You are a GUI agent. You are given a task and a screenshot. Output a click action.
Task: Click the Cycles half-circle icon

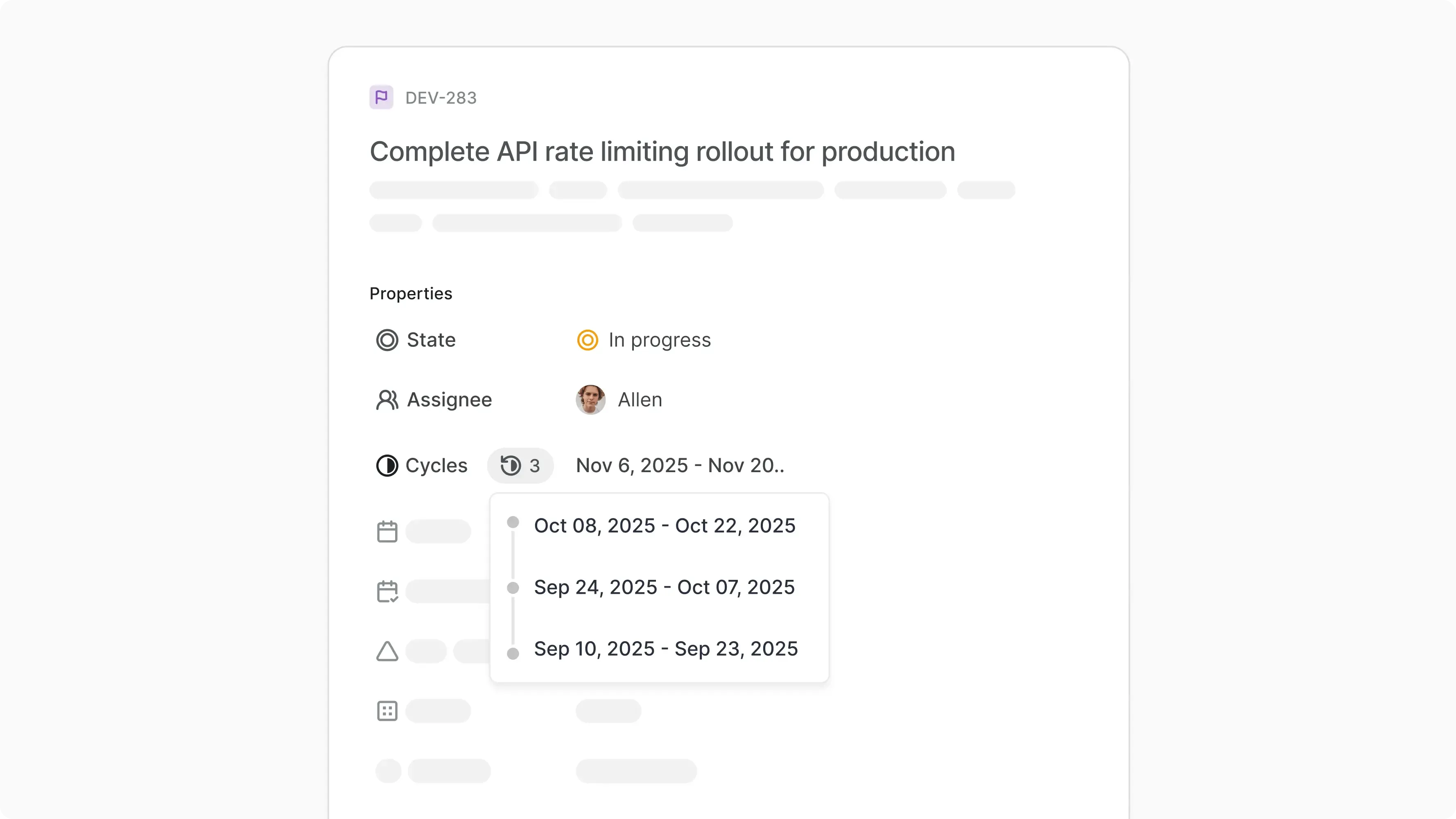point(387,465)
